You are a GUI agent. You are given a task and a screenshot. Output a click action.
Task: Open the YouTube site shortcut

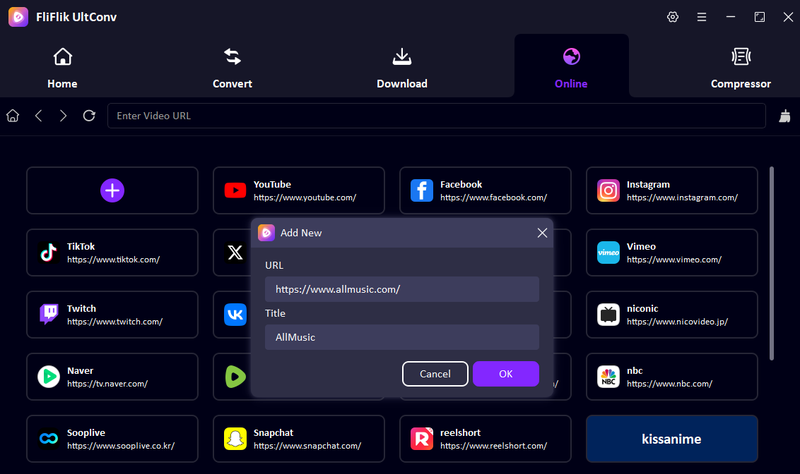298,190
